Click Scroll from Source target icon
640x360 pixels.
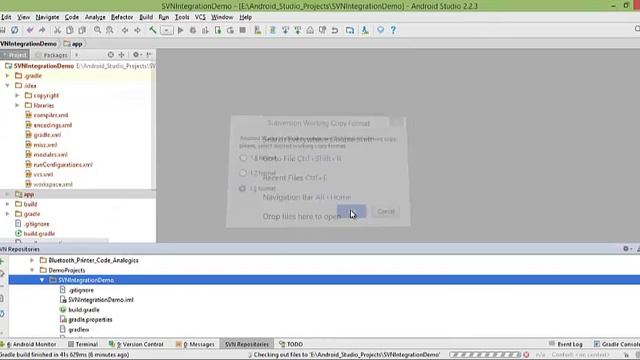(111, 55)
